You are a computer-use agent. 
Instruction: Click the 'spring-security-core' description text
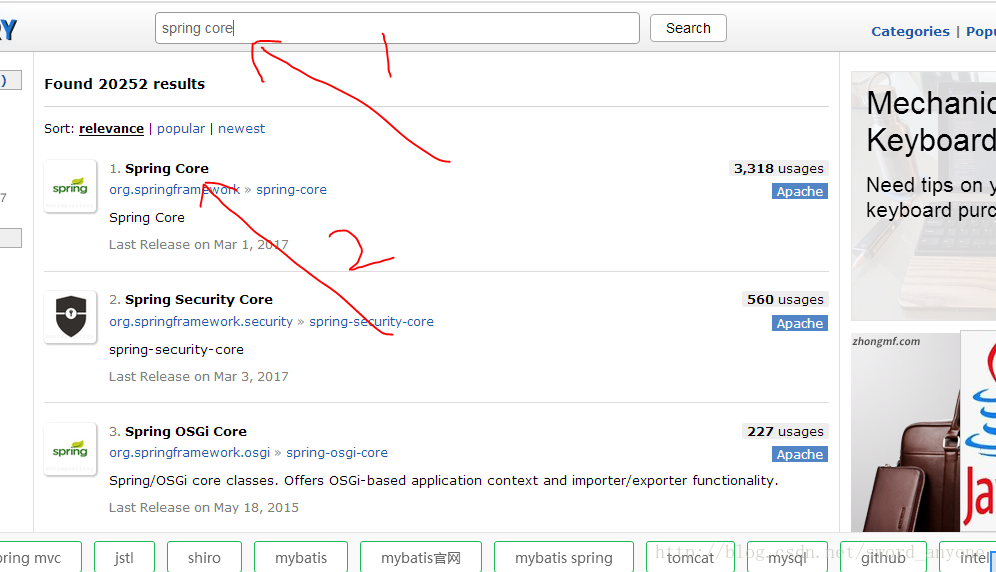(x=177, y=350)
